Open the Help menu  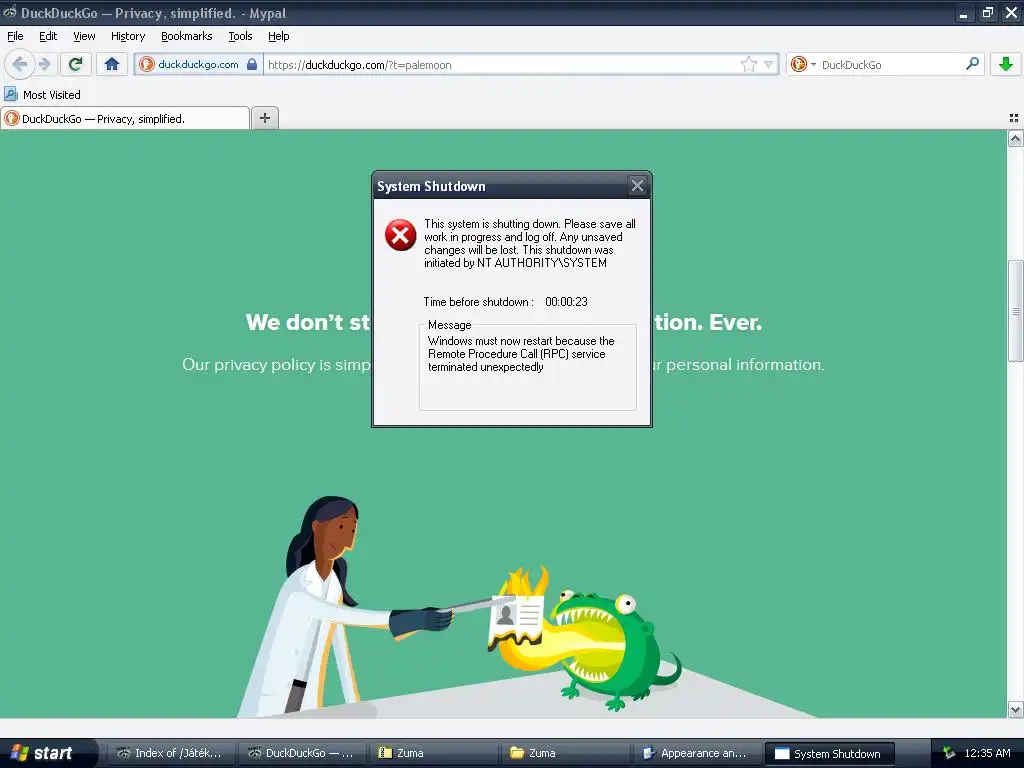pyautogui.click(x=278, y=36)
